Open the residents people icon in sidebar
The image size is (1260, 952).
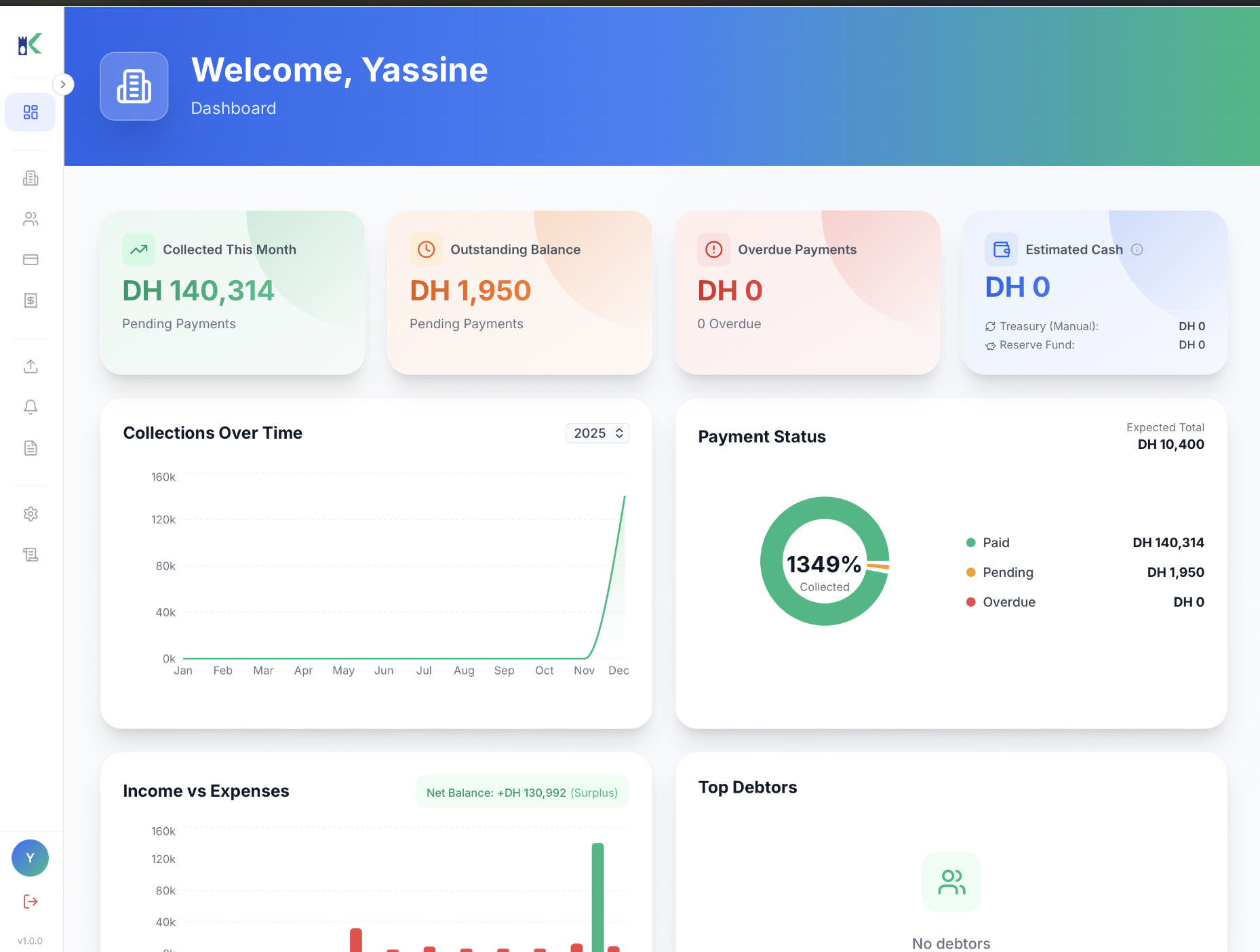31,219
